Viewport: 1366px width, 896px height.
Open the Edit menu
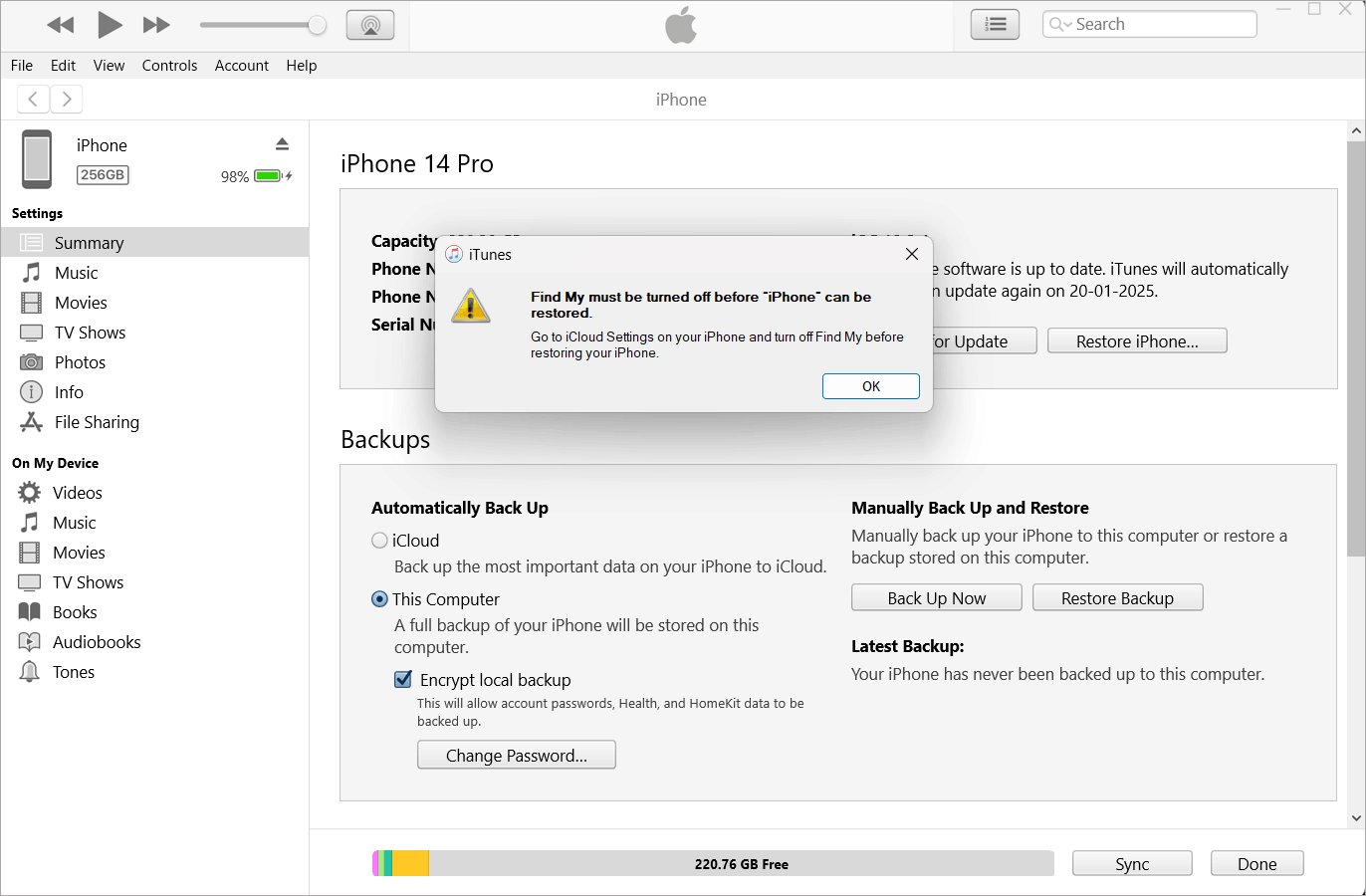(63, 66)
